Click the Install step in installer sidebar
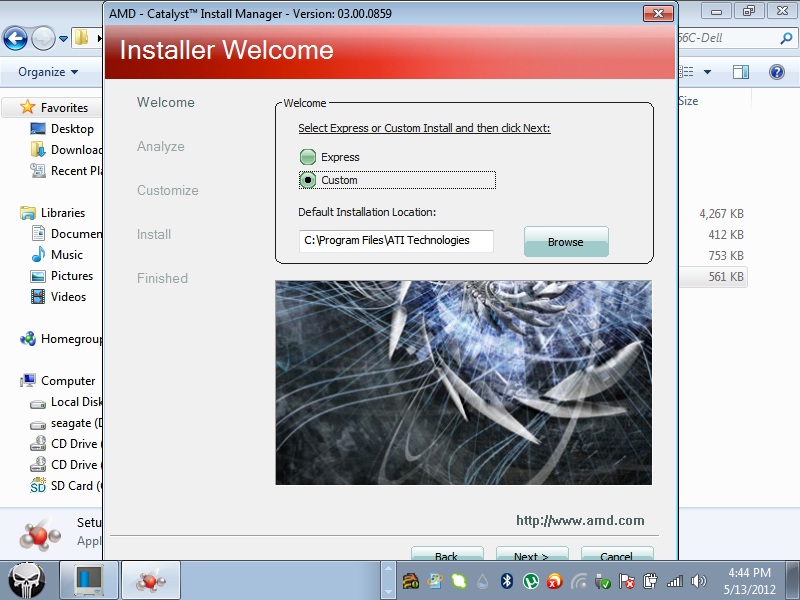The image size is (800, 600). [x=154, y=234]
